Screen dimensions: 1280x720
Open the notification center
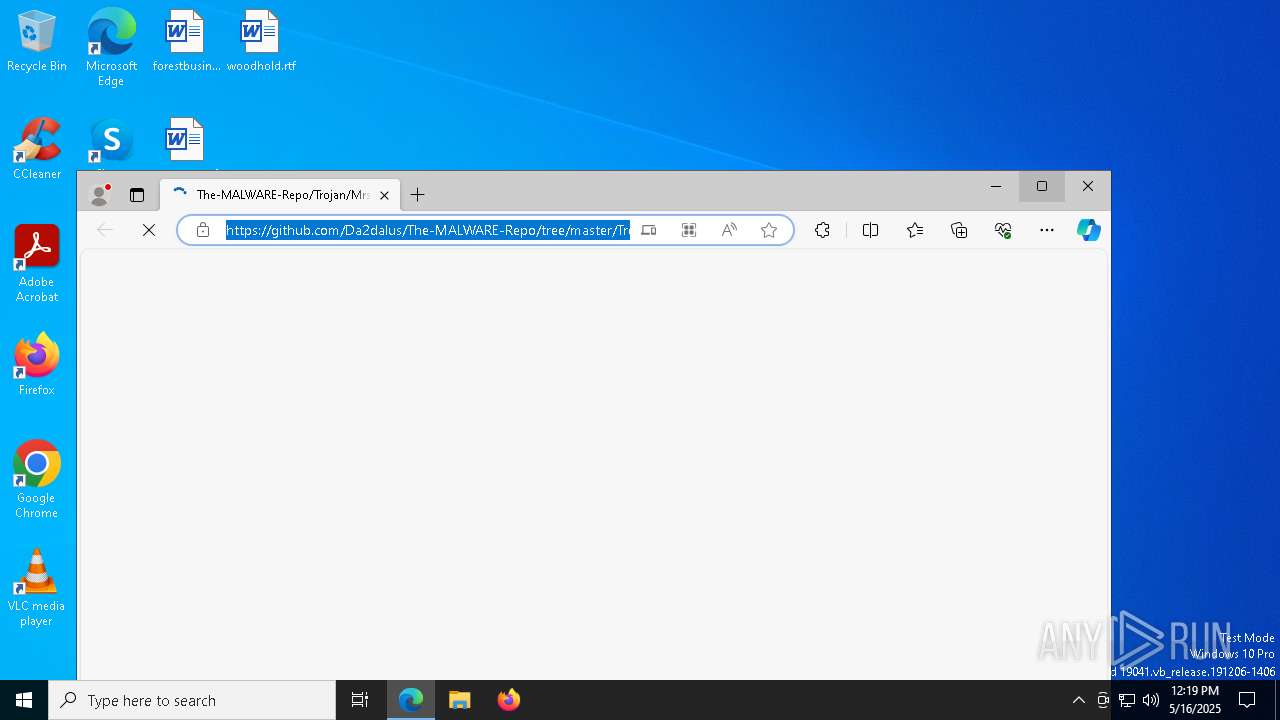1247,700
